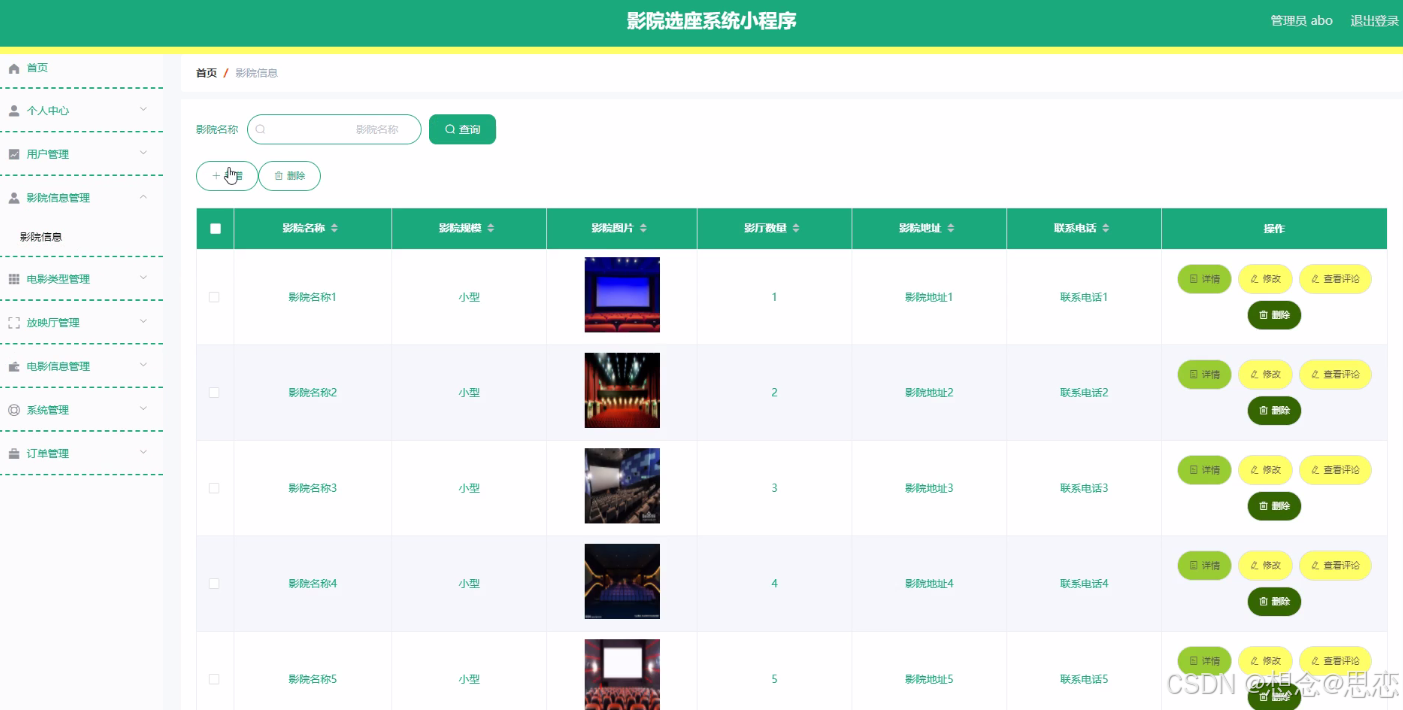The width and height of the screenshot is (1403, 710).
Task: Sort table by 影院图片 column arrows
Action: (x=643, y=229)
